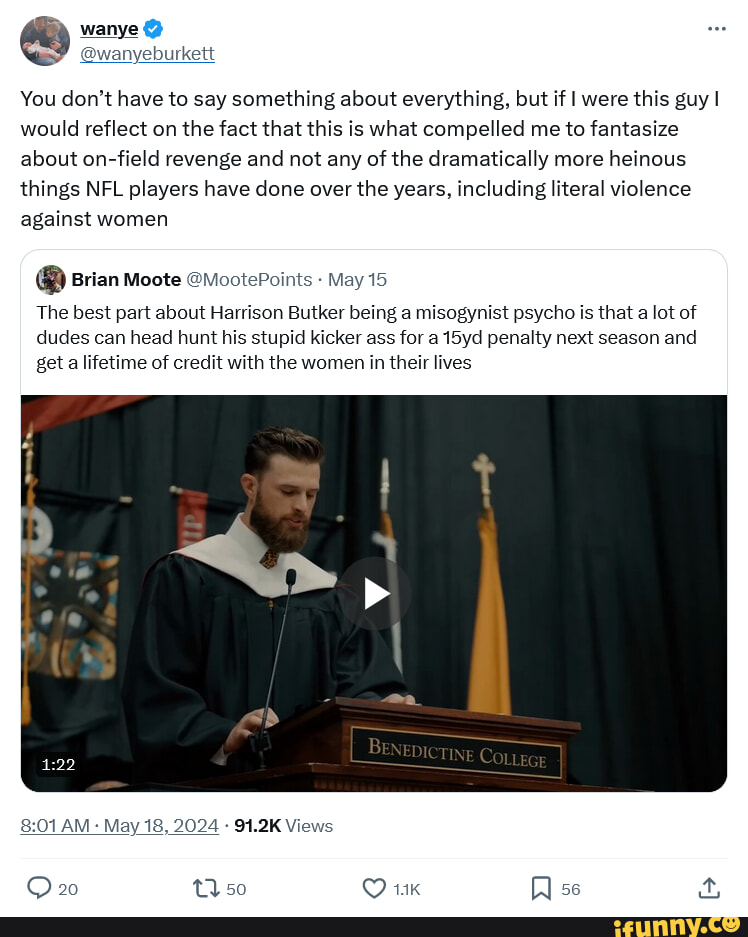Play the embedded Benedictine College video
748x937 pixels.
(x=374, y=593)
